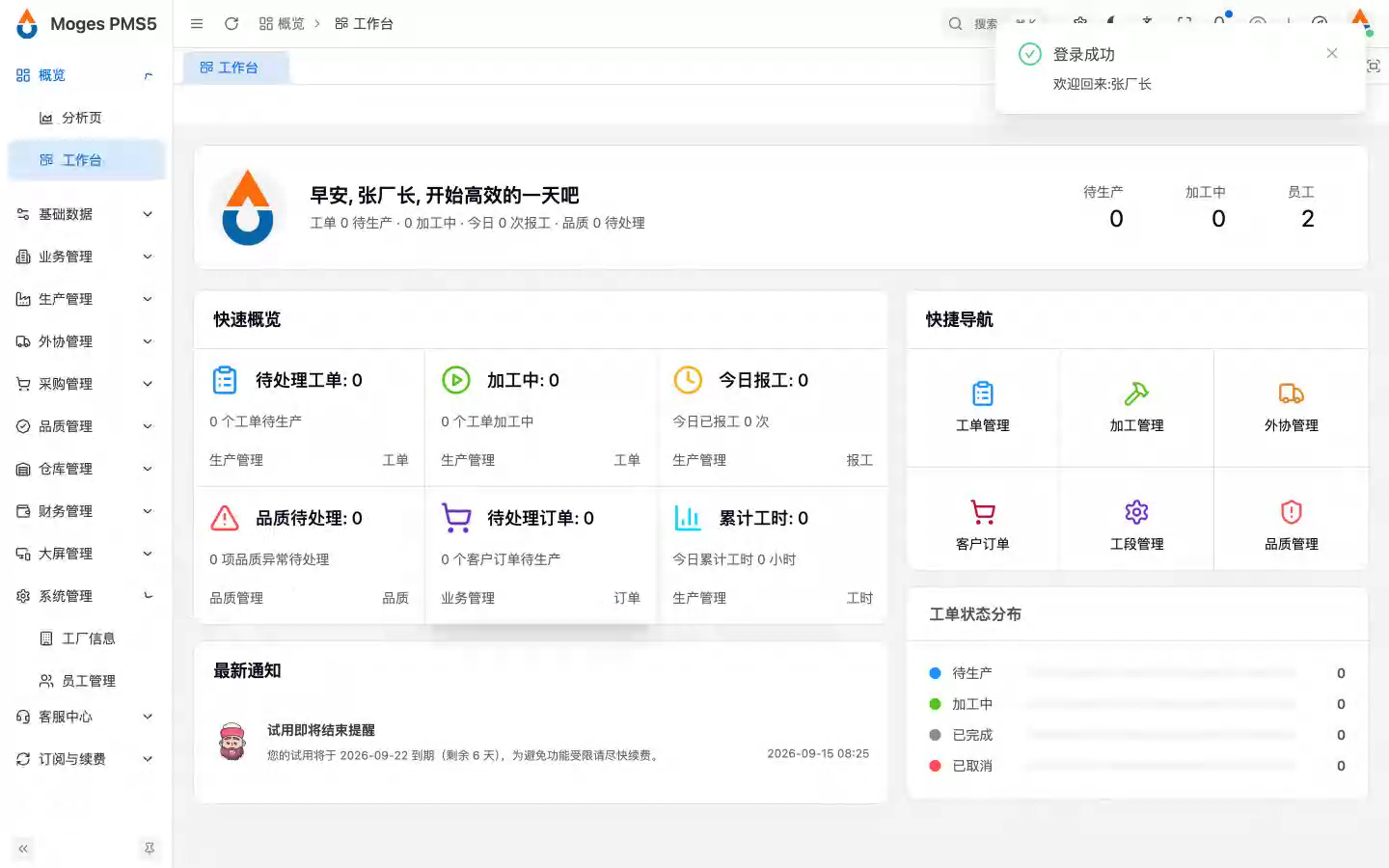Viewport: 1389px width, 868px height.
Task: Expand the sidebar 品质管理 chevron
Action: 148,426
